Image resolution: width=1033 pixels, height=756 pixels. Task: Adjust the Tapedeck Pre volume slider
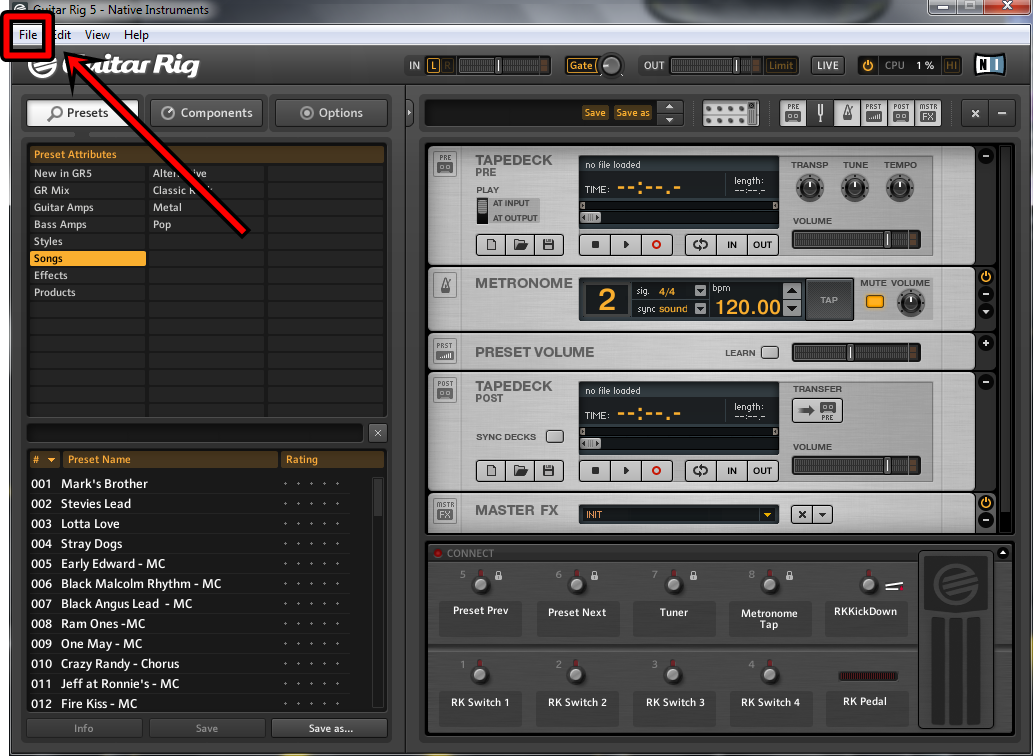[856, 240]
